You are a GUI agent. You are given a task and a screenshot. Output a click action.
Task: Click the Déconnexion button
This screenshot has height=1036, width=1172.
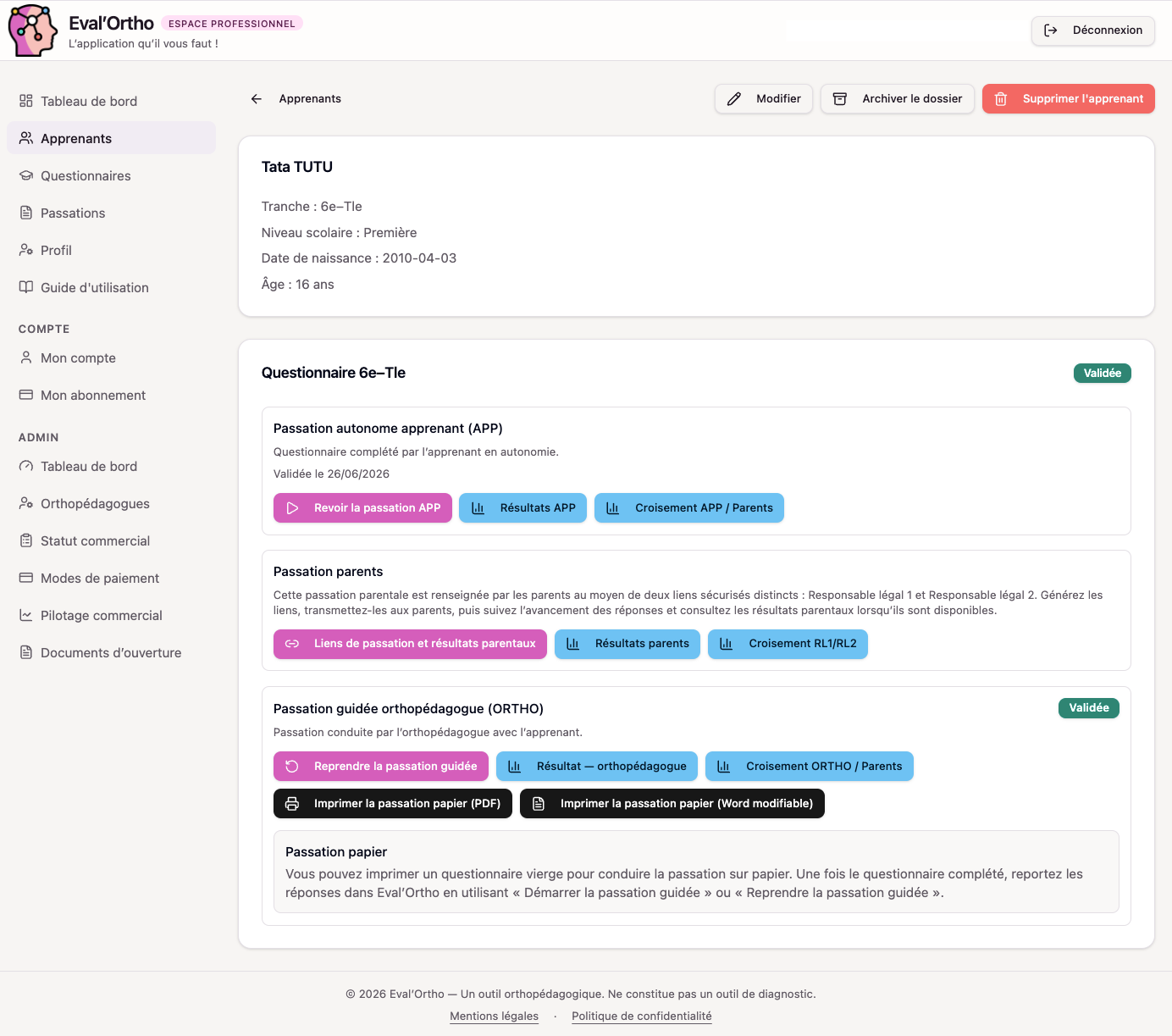1093,30
